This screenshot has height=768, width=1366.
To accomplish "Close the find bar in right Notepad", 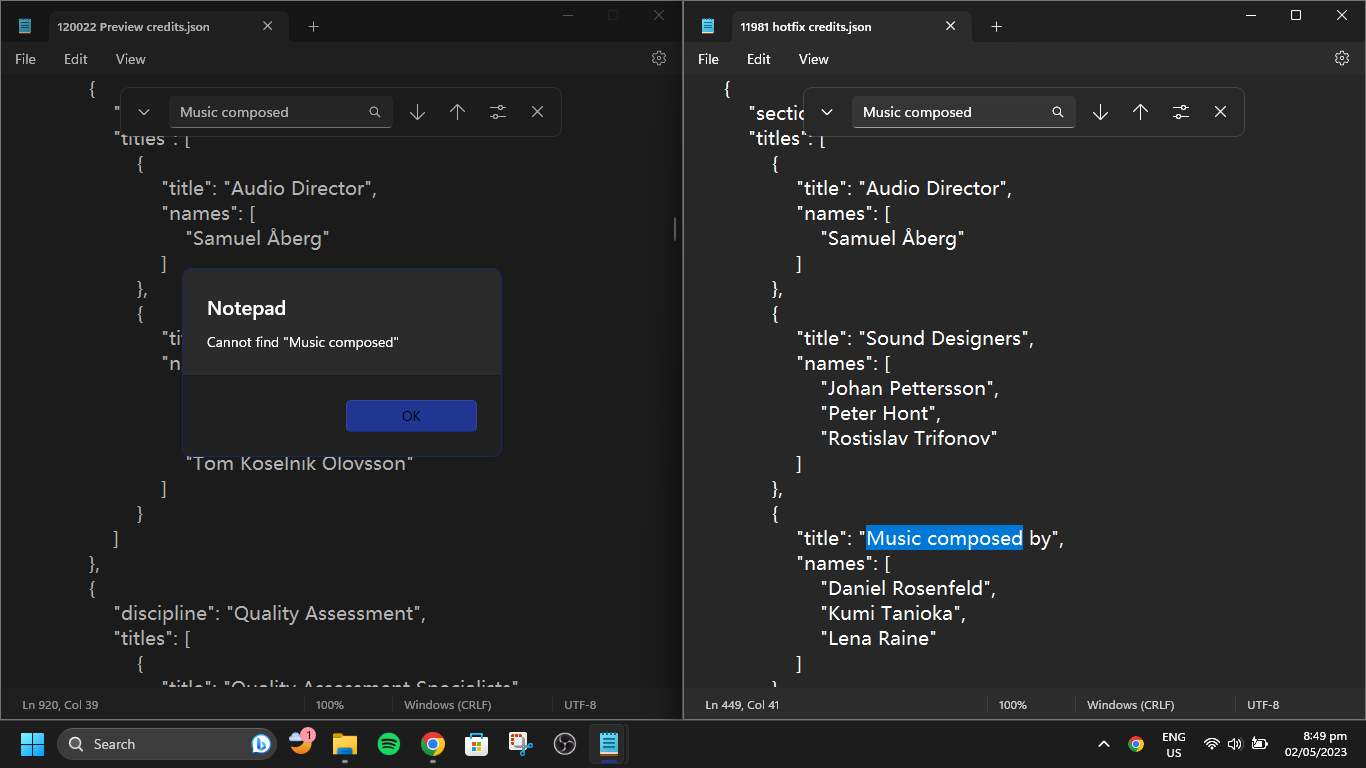I will (x=1220, y=112).
